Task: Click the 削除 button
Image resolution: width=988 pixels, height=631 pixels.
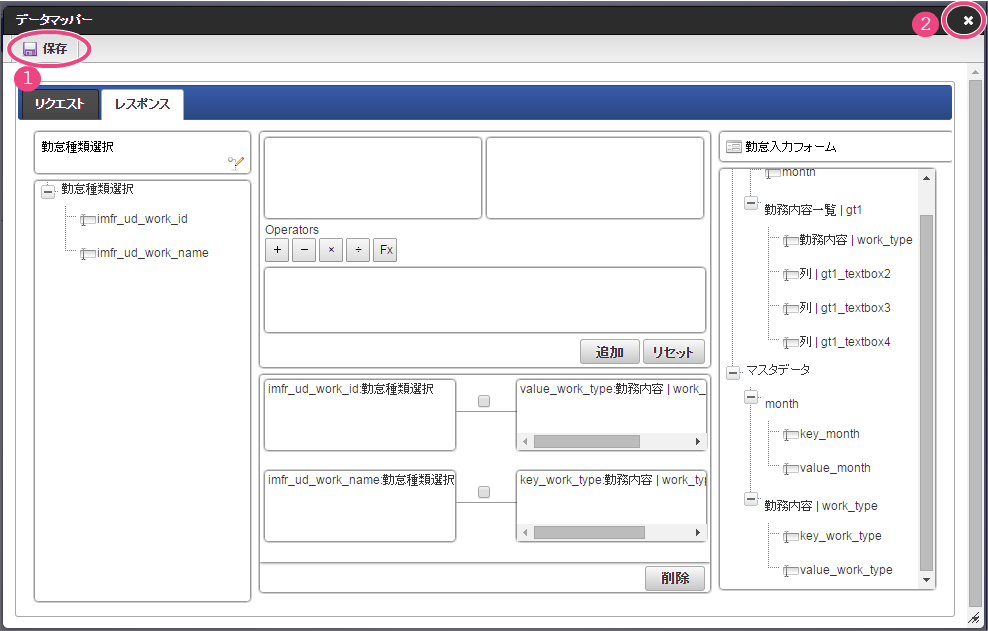Action: [674, 578]
